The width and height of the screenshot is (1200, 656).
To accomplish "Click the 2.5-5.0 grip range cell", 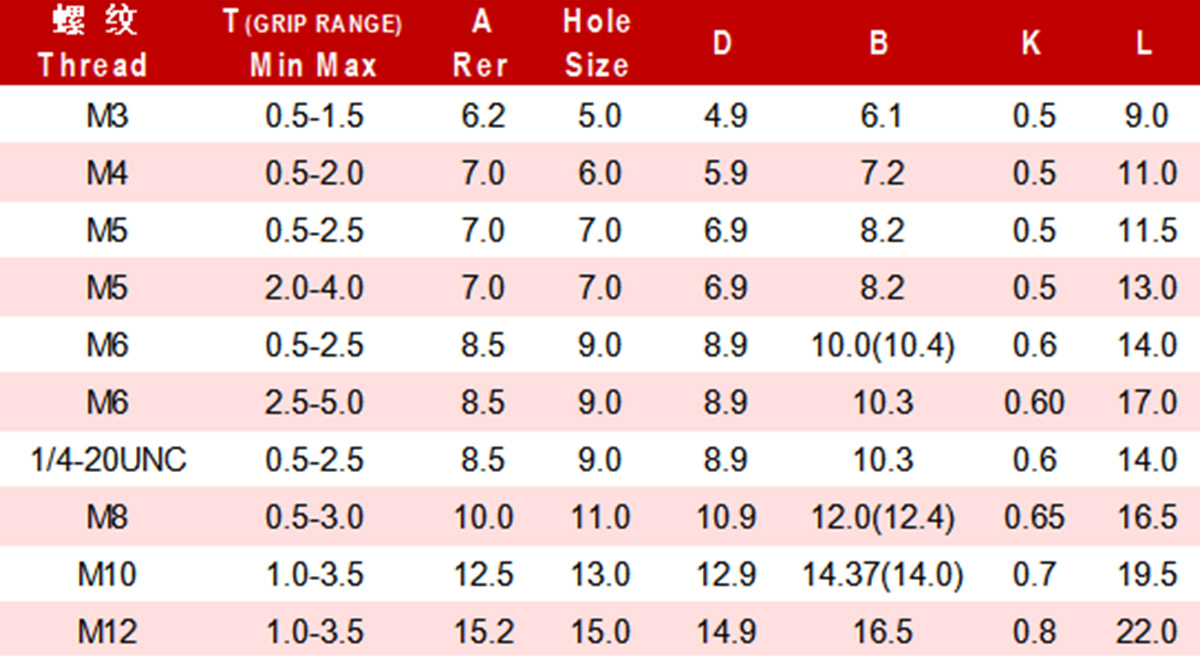I will pyautogui.click(x=314, y=403).
